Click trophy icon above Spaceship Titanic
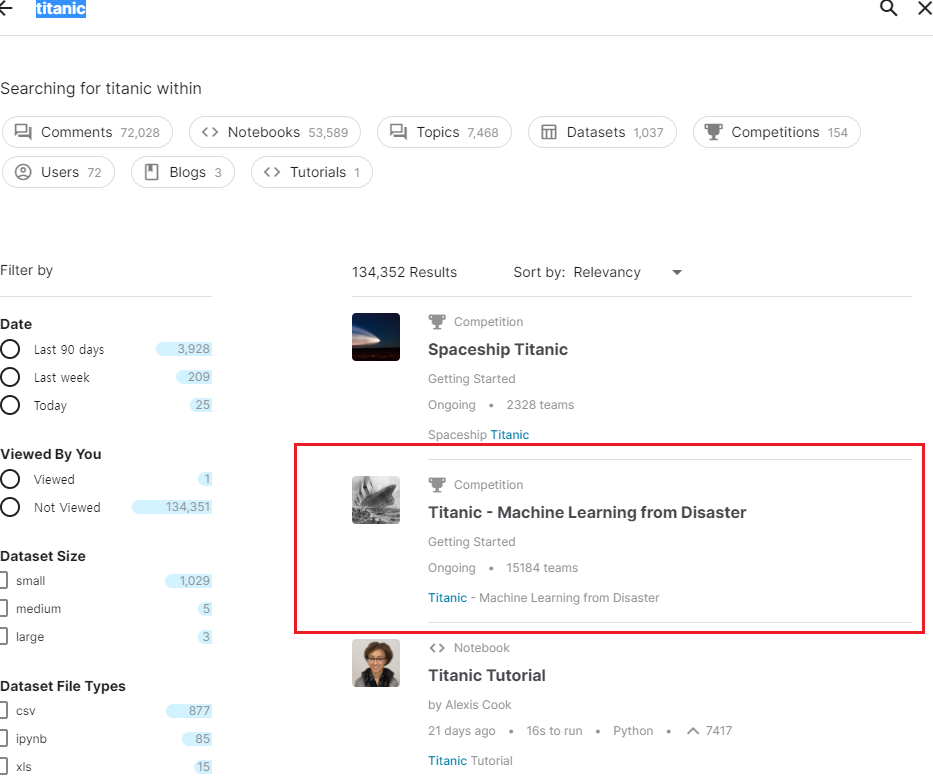The height and width of the screenshot is (779, 933). (x=437, y=322)
